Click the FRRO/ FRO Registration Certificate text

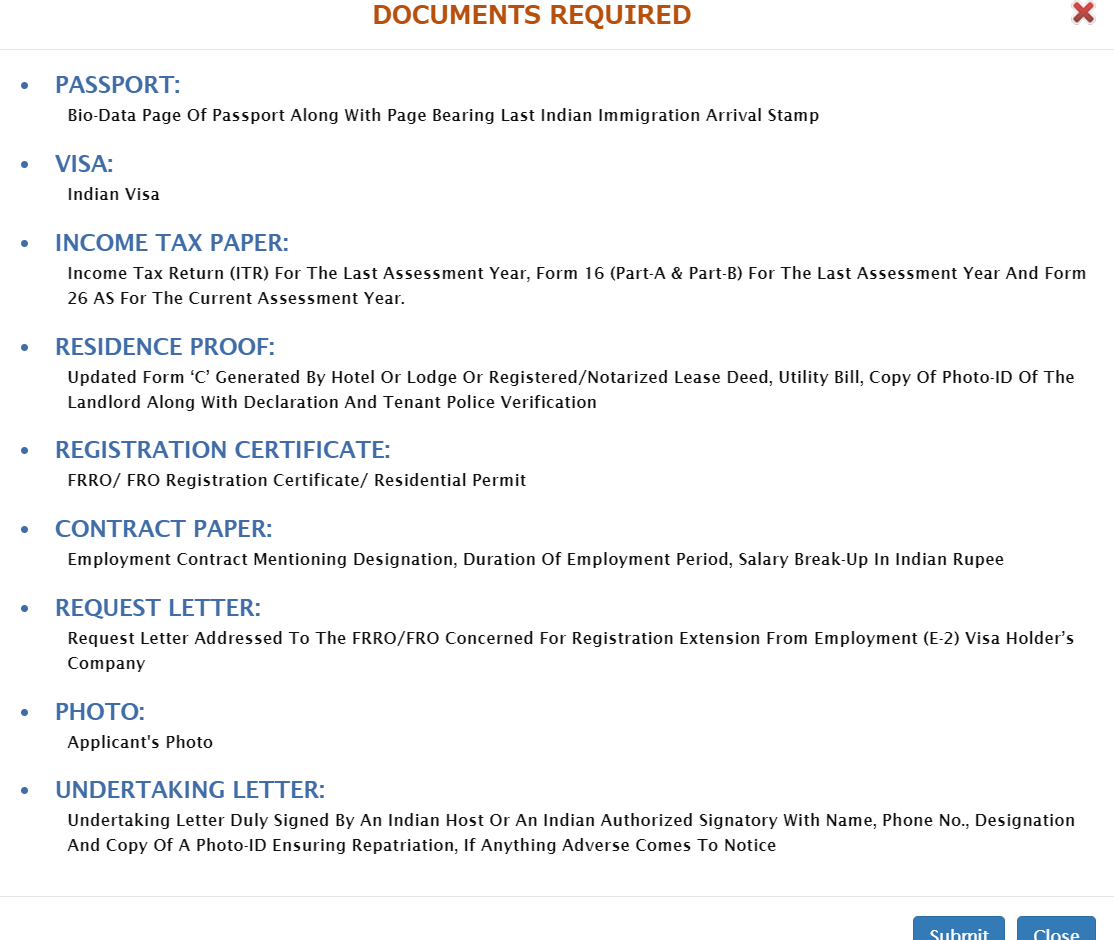[296, 480]
